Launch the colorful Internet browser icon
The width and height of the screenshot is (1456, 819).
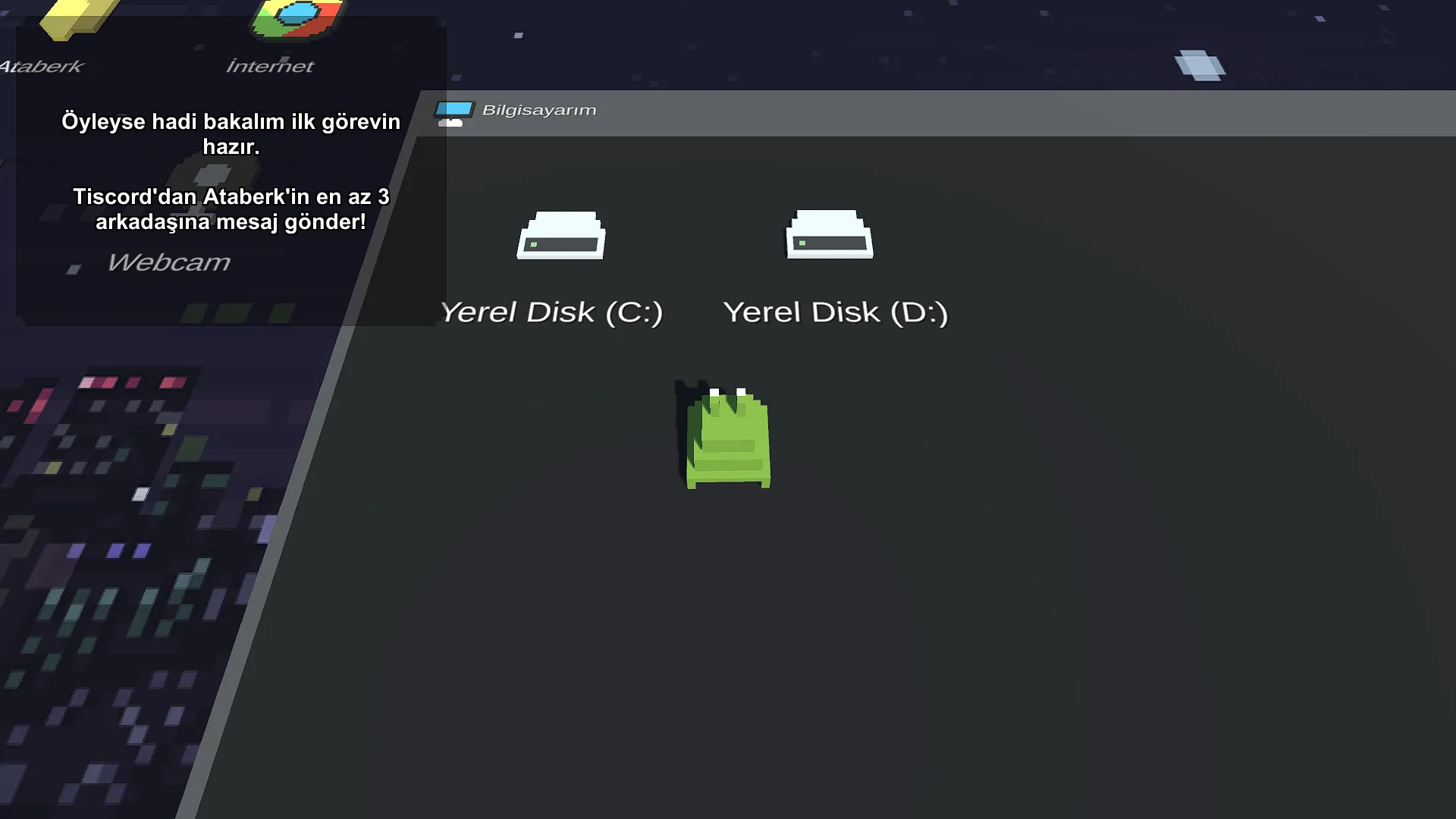(x=297, y=17)
